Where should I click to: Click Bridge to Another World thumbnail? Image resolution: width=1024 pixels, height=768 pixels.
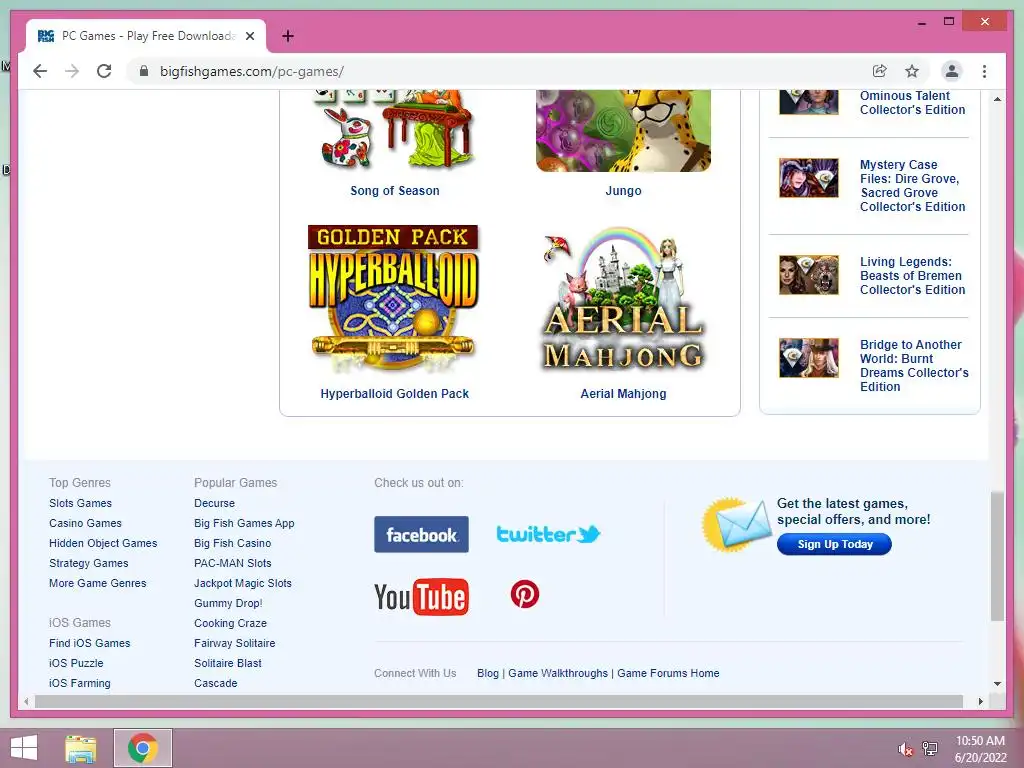[808, 358]
